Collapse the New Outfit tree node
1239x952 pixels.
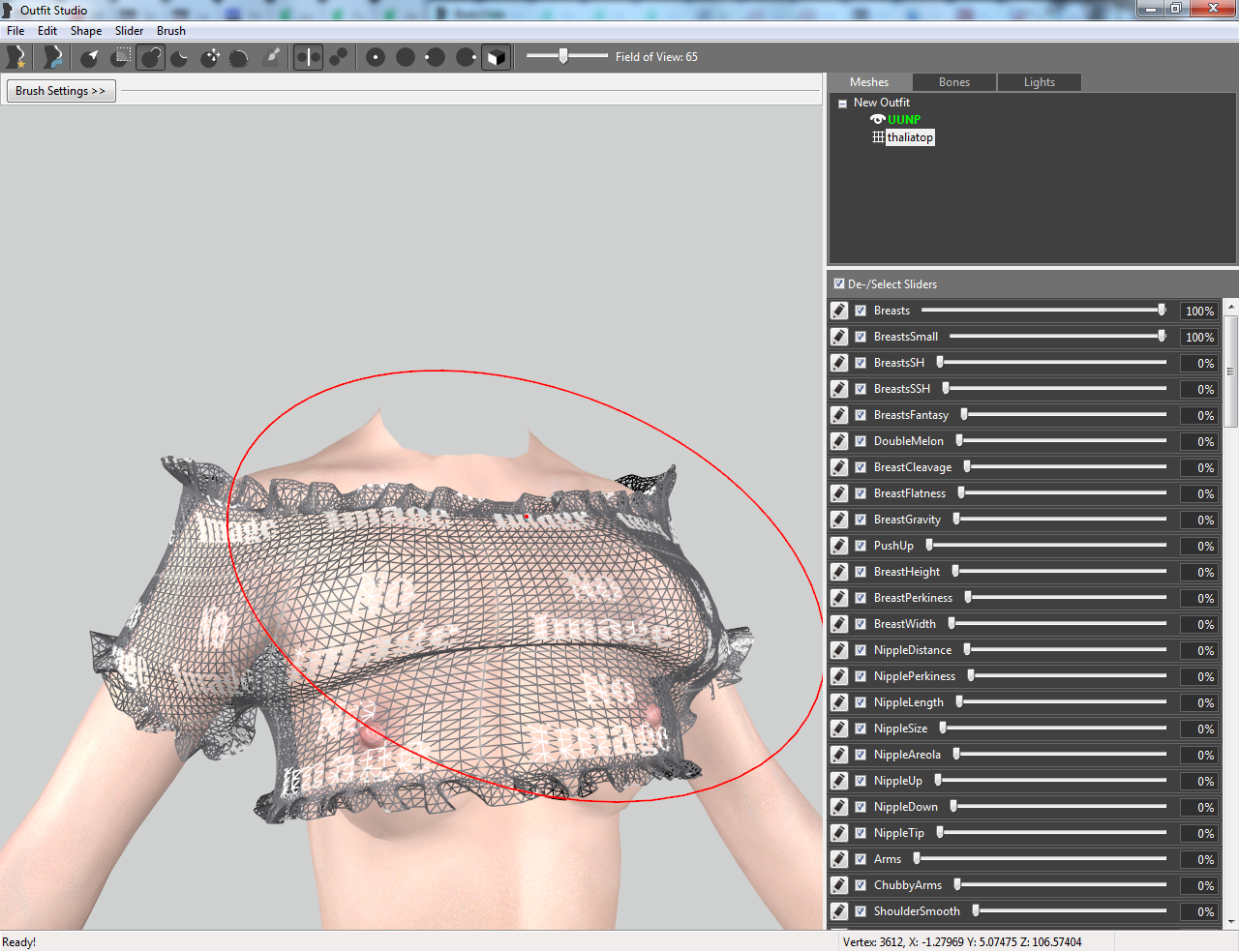click(842, 103)
